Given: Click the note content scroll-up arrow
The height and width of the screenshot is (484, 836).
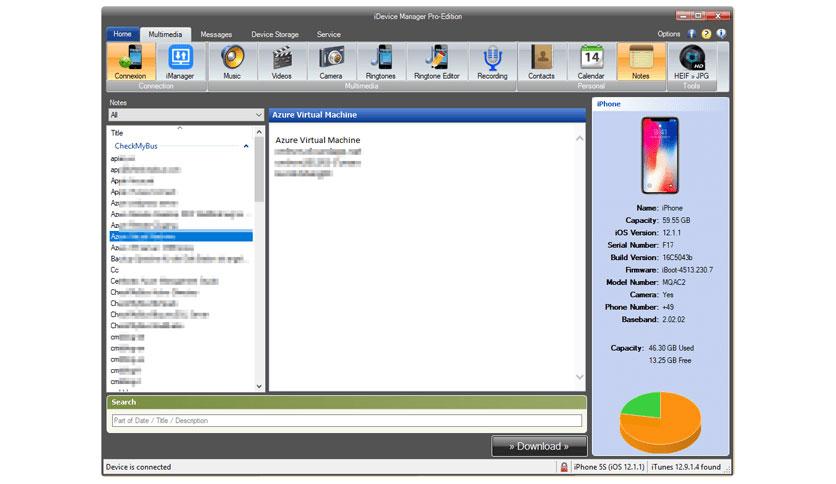Looking at the screenshot, I should pos(580,139).
